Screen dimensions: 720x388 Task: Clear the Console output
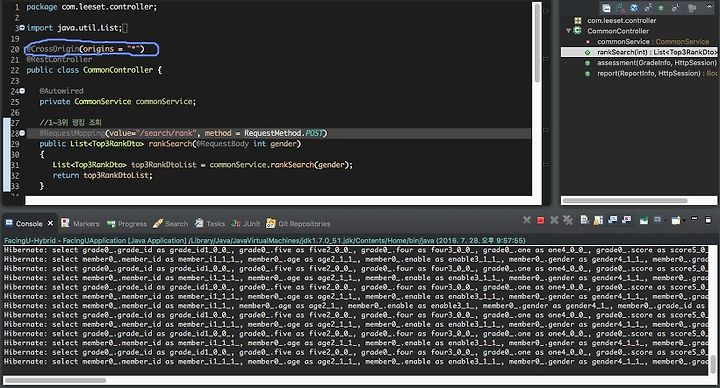584,220
